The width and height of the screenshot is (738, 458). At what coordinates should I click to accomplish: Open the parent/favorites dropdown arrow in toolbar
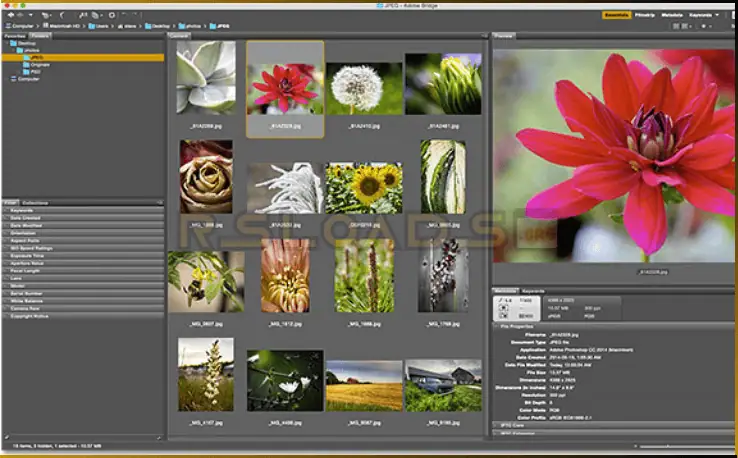31,15
